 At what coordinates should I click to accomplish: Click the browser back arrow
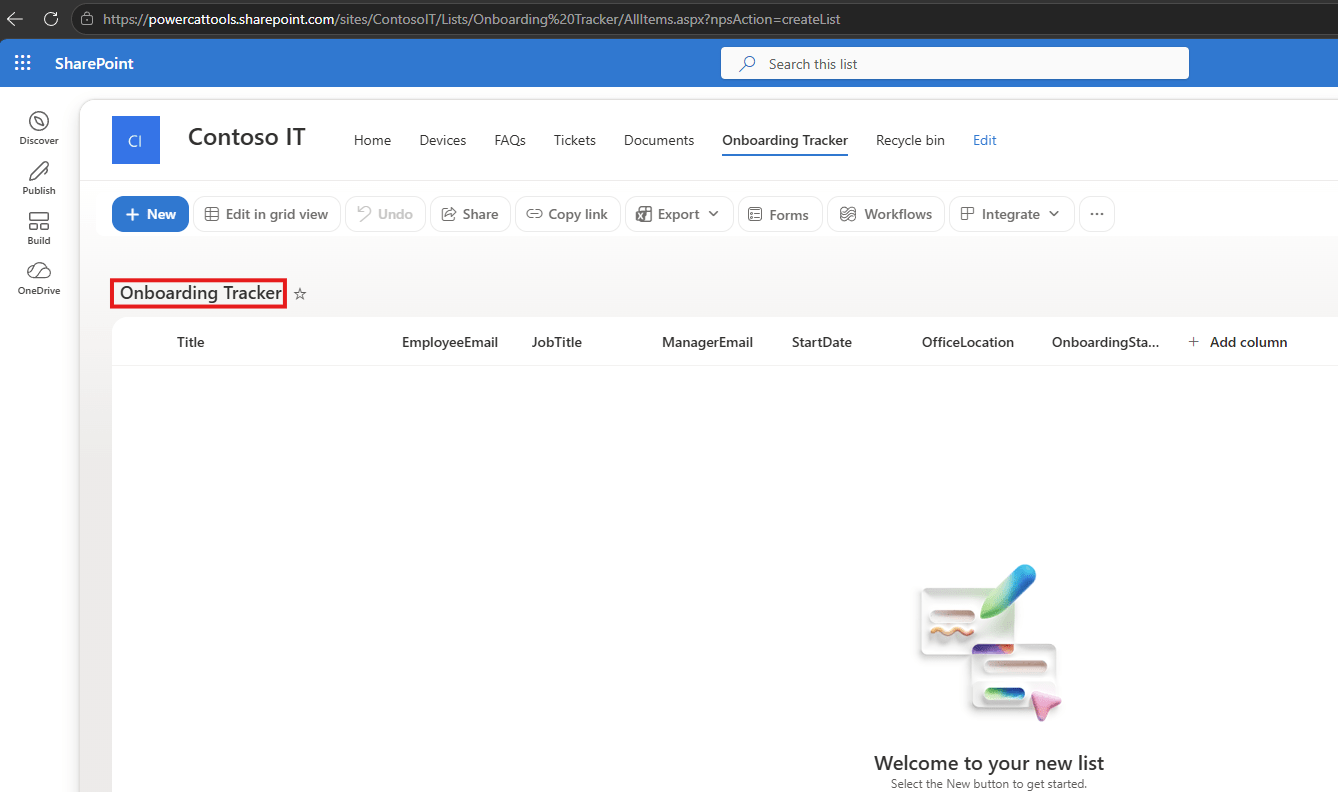(x=15, y=18)
